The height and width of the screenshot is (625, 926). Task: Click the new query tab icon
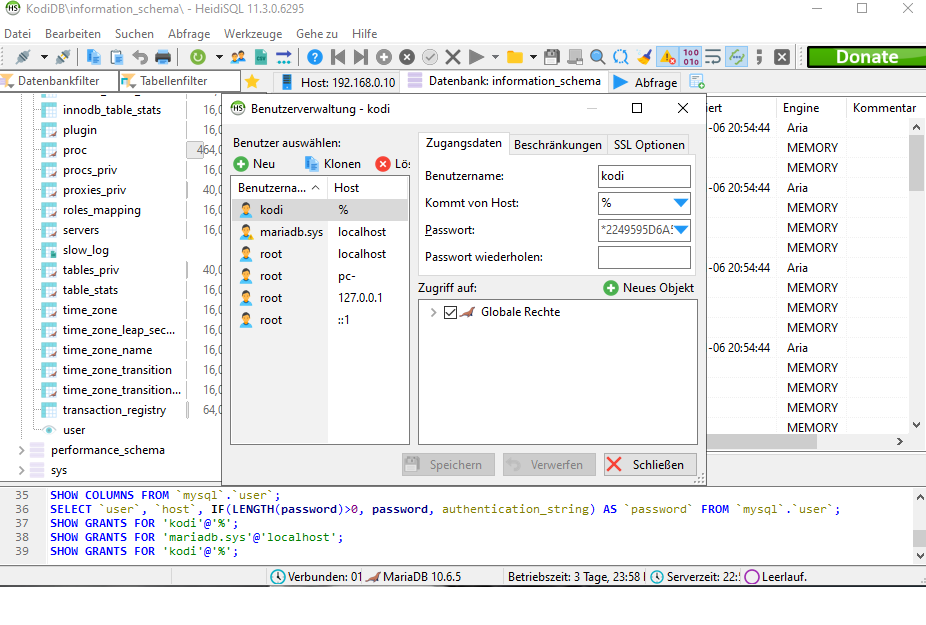coord(697,82)
